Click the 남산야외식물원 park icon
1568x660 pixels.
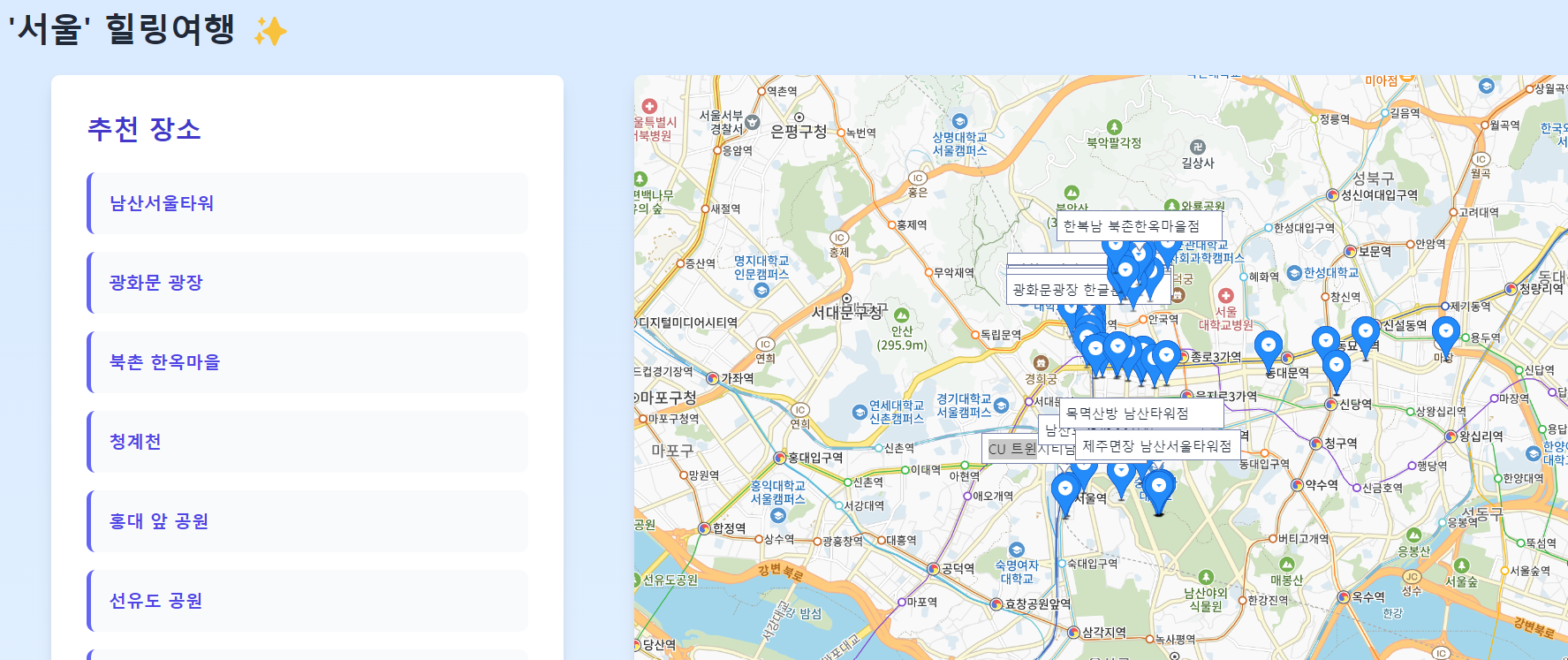click(1206, 578)
